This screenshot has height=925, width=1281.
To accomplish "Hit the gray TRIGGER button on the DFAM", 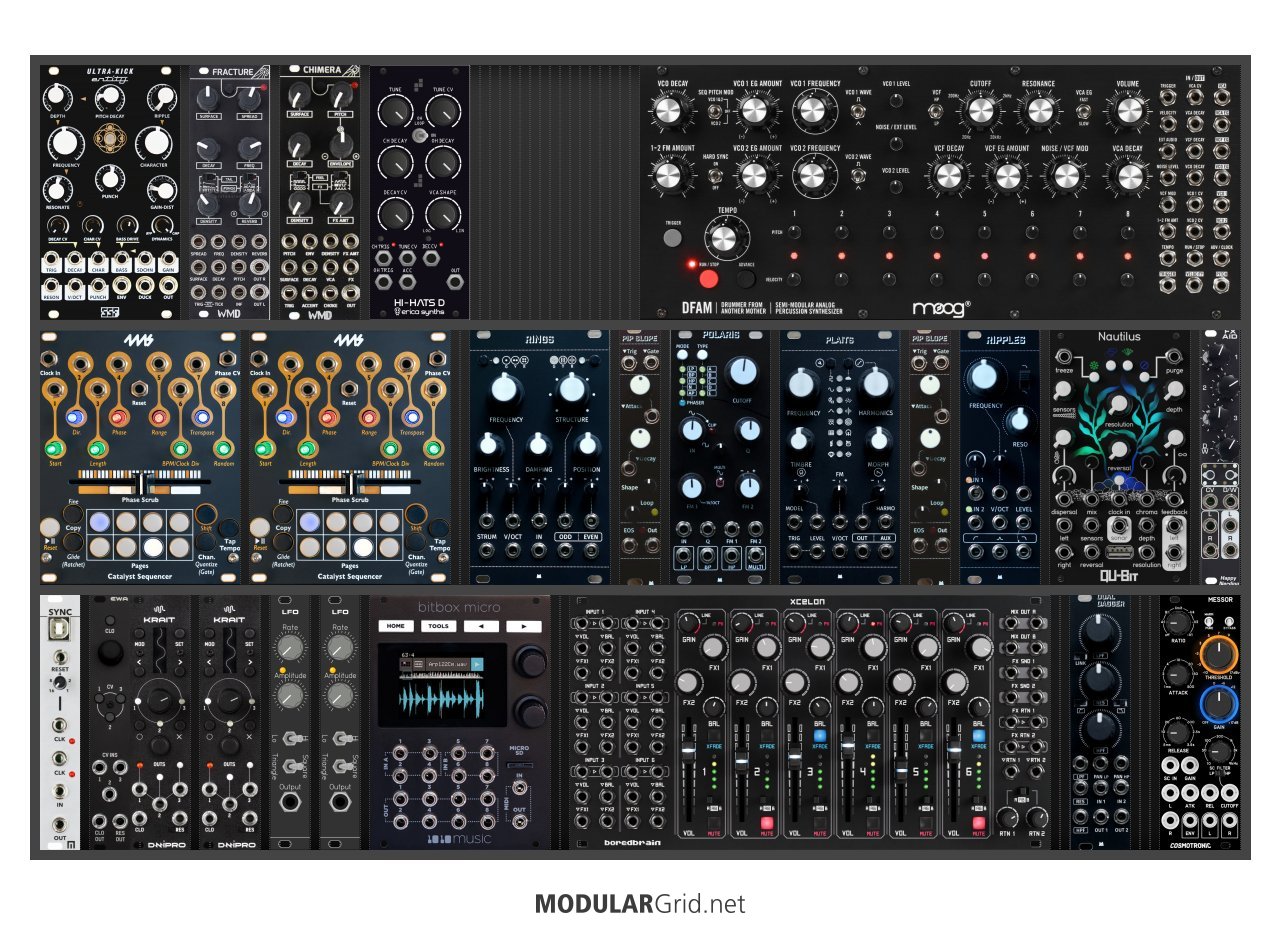I will click(672, 238).
